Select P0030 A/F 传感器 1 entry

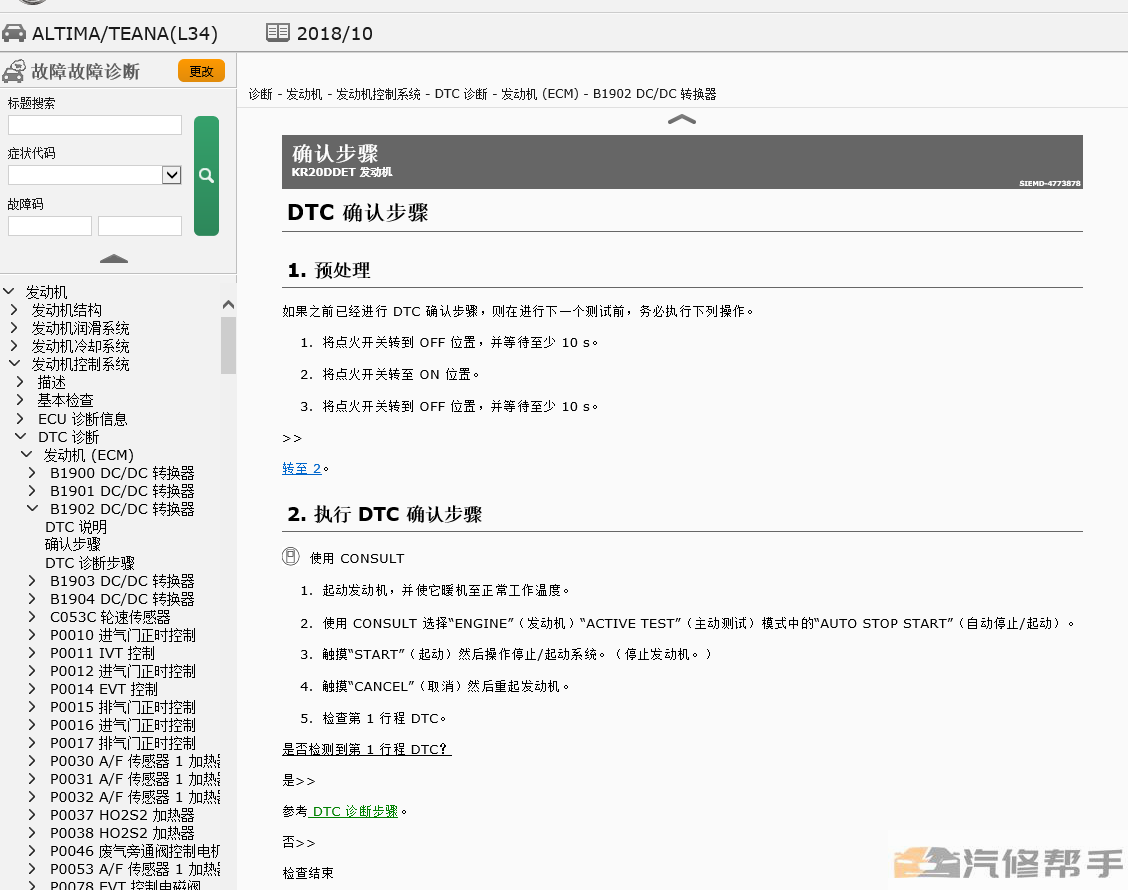coord(135,760)
